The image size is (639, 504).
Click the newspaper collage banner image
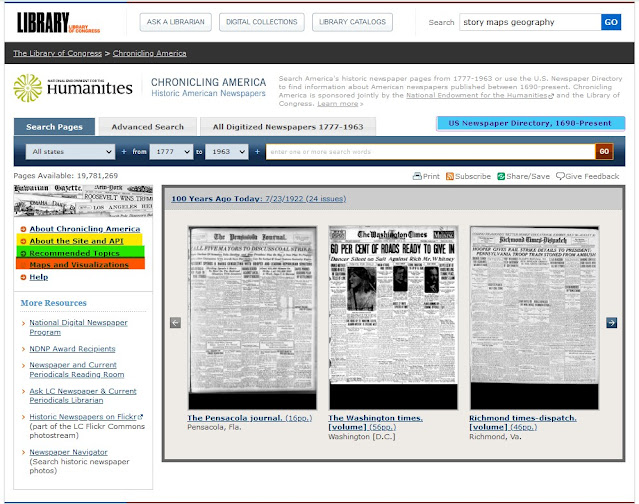pos(83,200)
